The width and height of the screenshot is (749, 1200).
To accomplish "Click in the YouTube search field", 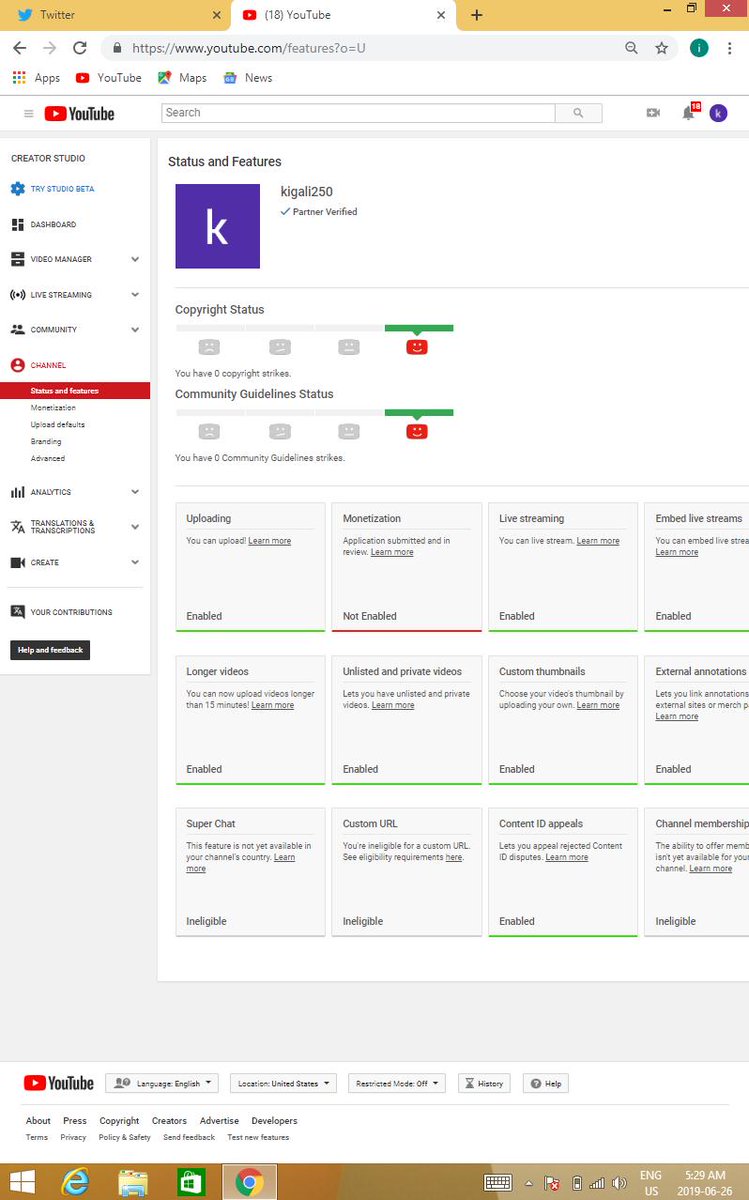I will pyautogui.click(x=358, y=113).
